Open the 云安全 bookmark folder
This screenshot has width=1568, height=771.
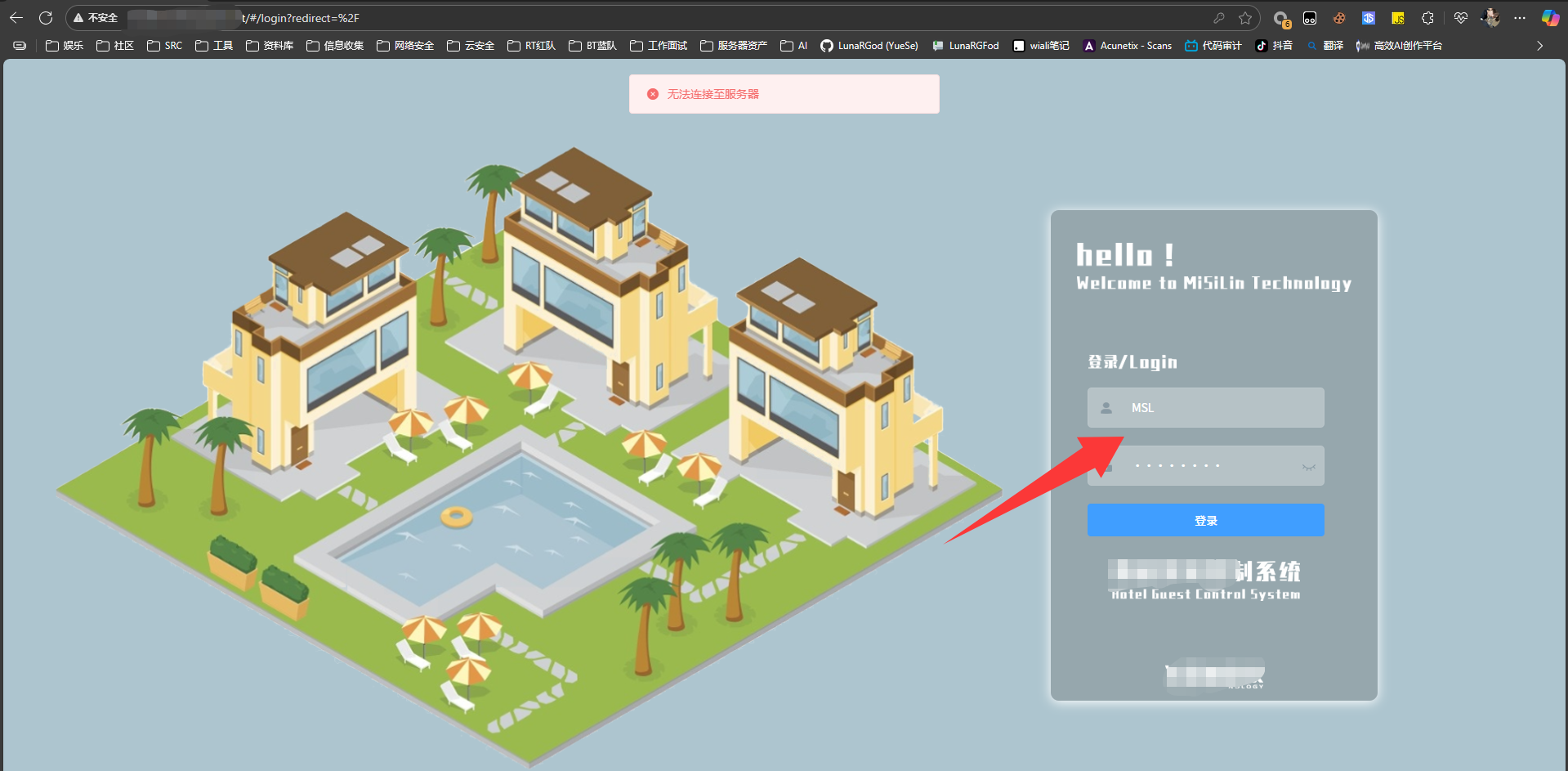(x=471, y=46)
